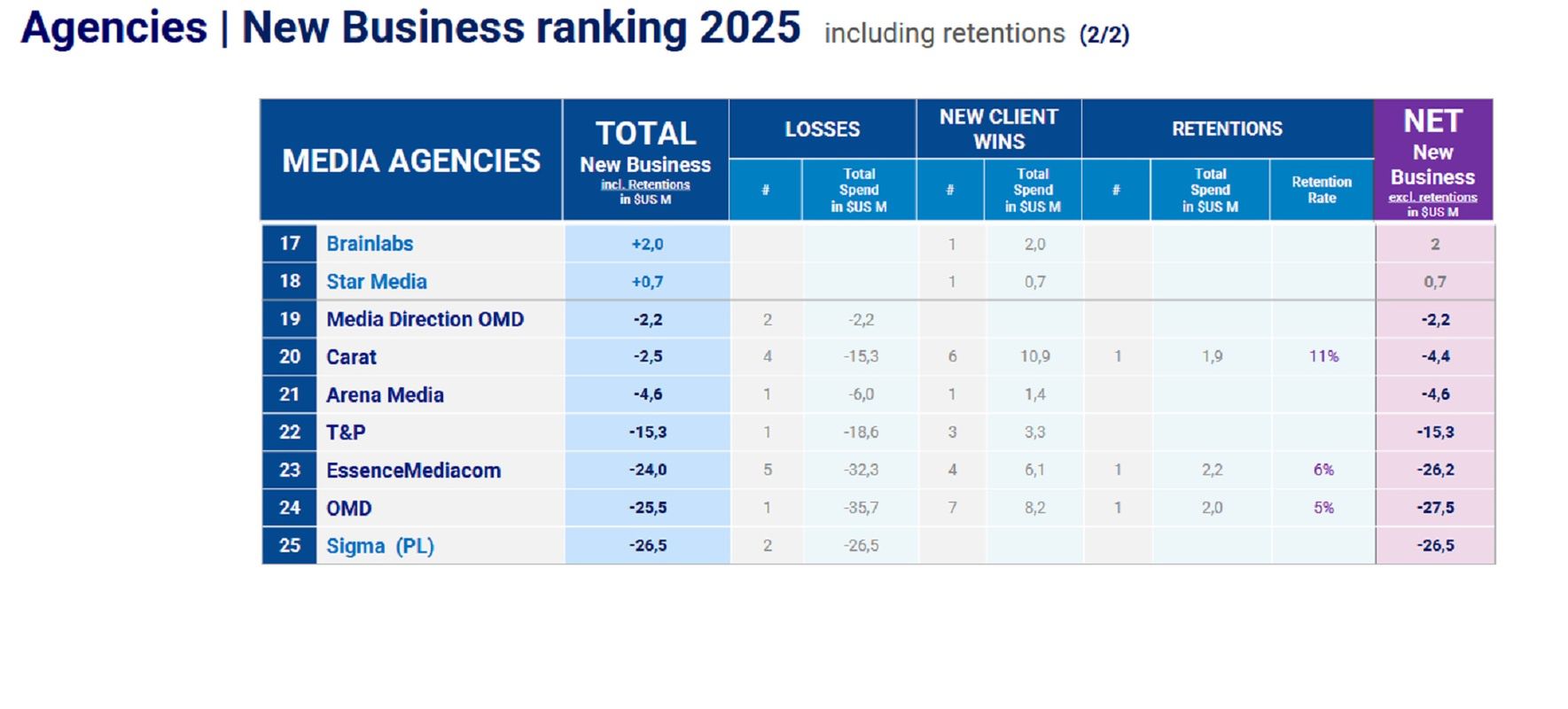Select Carat total value -2,5
The width and height of the screenshot is (1568, 709).
coord(648,356)
